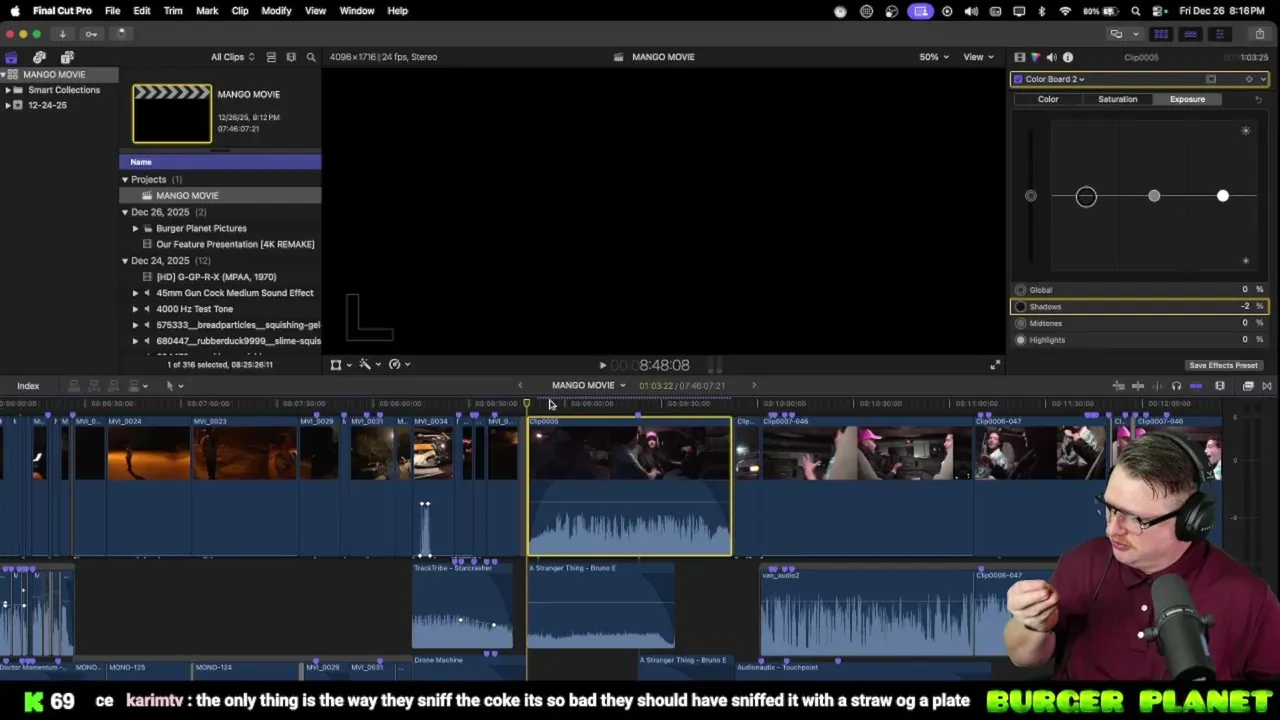The image size is (1280, 720).
Task: Switch to the Color tab
Action: [1048, 99]
